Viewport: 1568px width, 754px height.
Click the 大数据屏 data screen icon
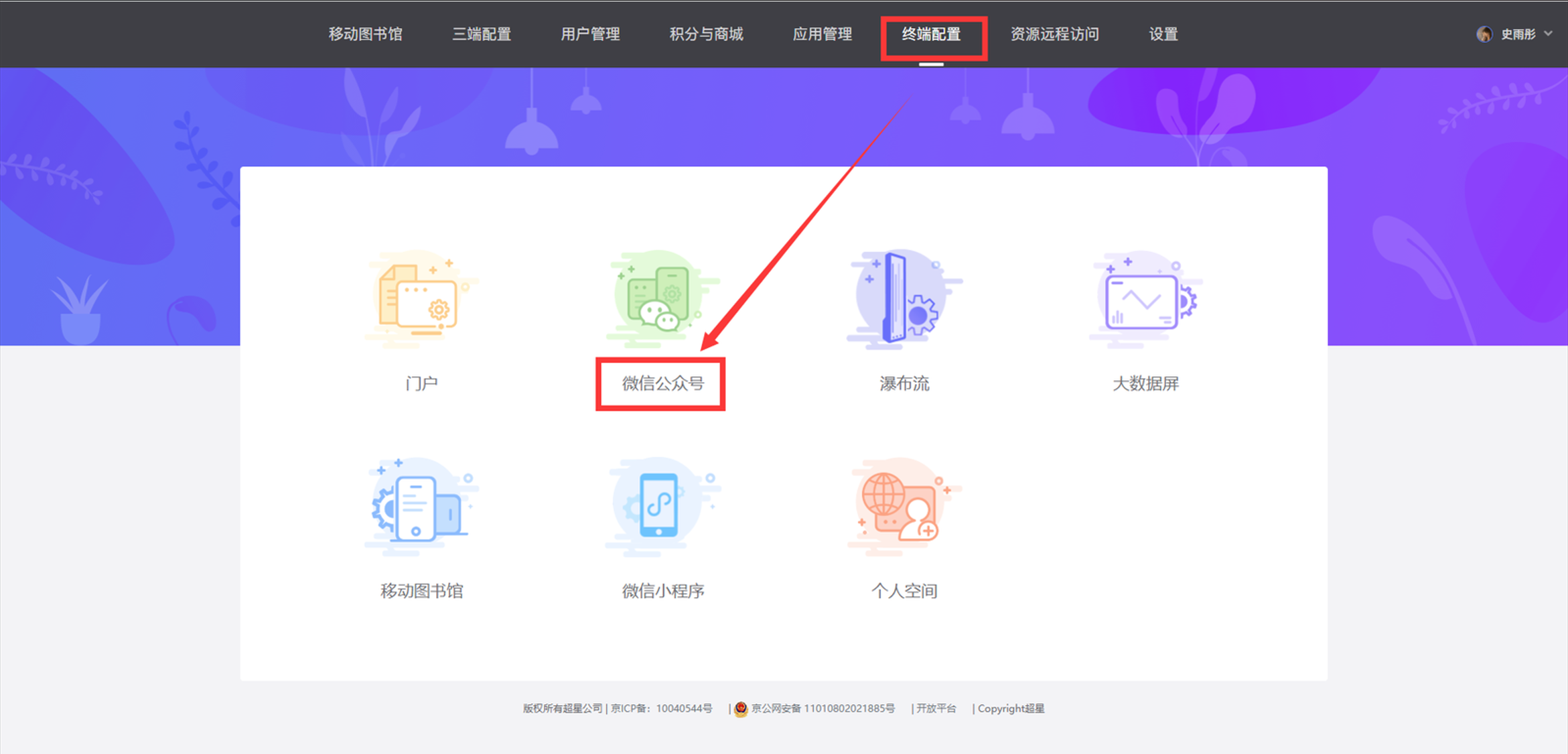pyautogui.click(x=1145, y=300)
